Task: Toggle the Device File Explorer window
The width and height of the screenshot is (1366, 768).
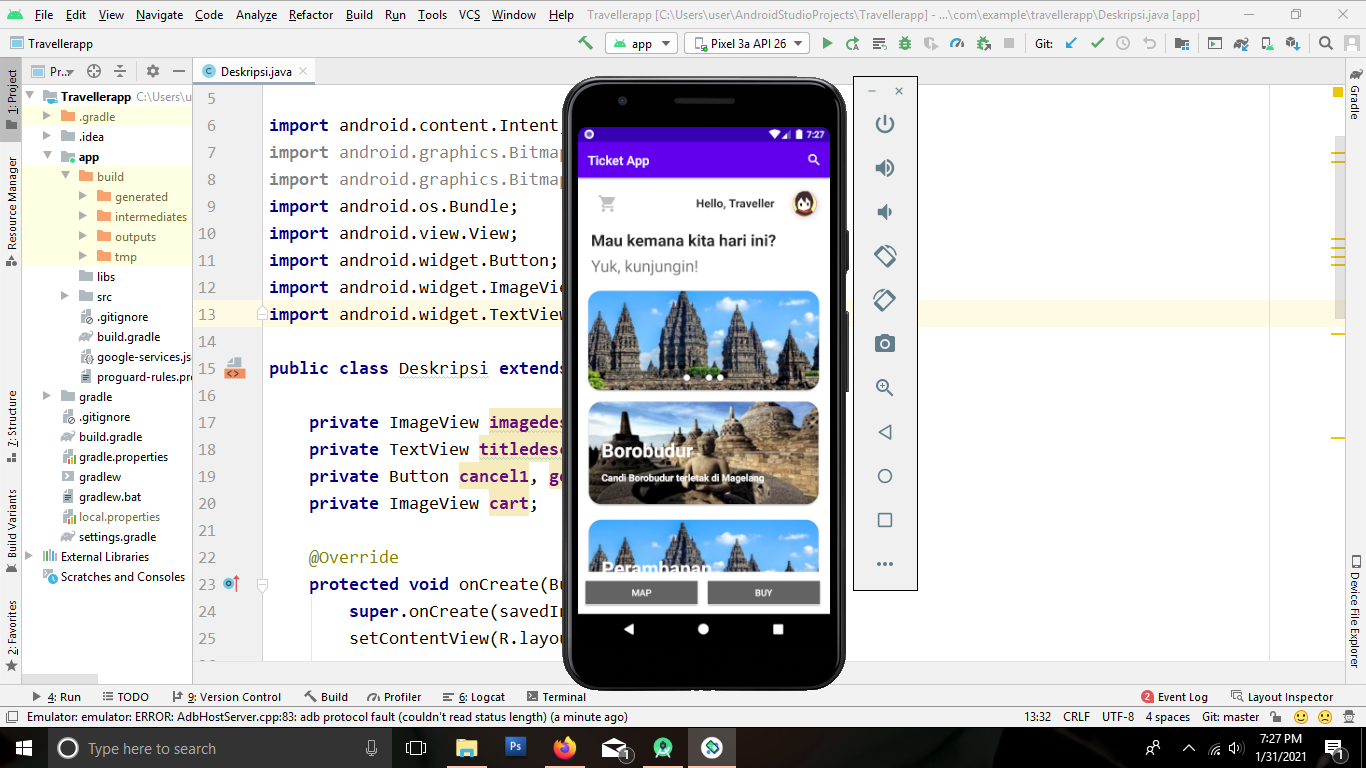Action: [x=1355, y=612]
